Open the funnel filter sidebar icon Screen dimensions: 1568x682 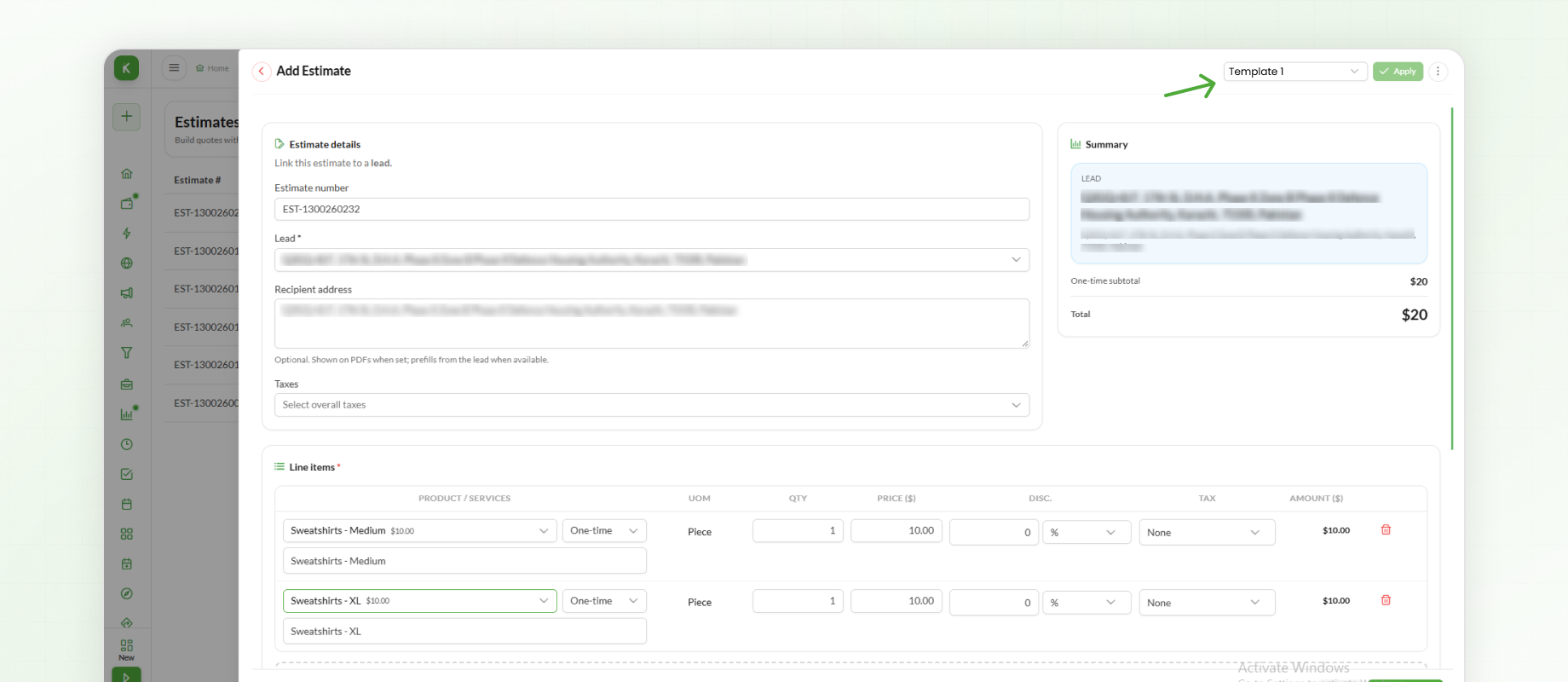tap(126, 353)
